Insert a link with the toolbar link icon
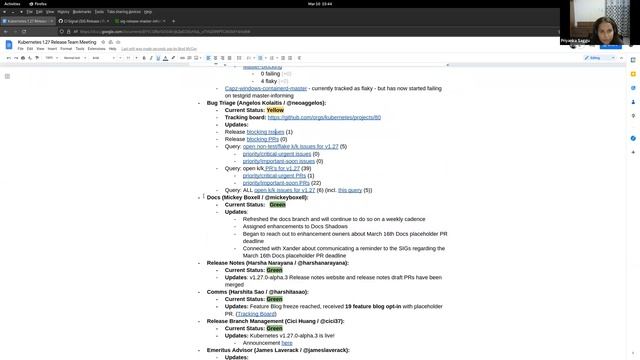 click(x=182, y=58)
